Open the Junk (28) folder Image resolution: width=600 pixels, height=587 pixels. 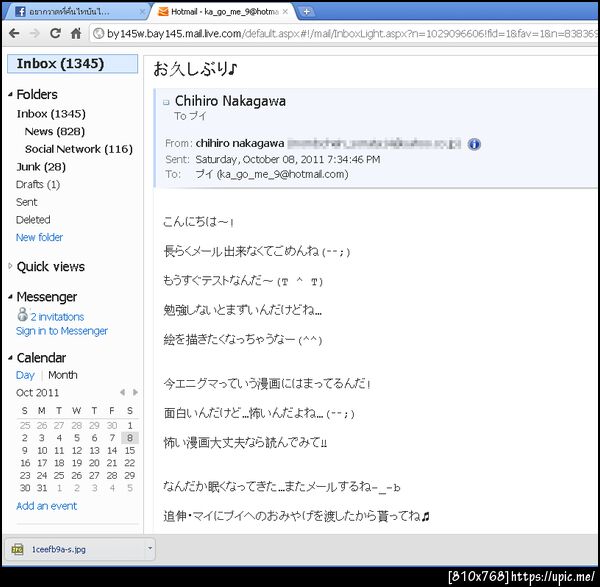[41, 167]
